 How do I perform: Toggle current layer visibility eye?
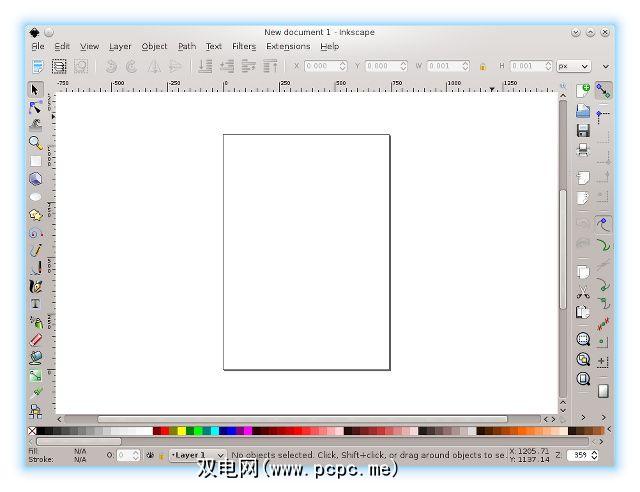(x=150, y=455)
